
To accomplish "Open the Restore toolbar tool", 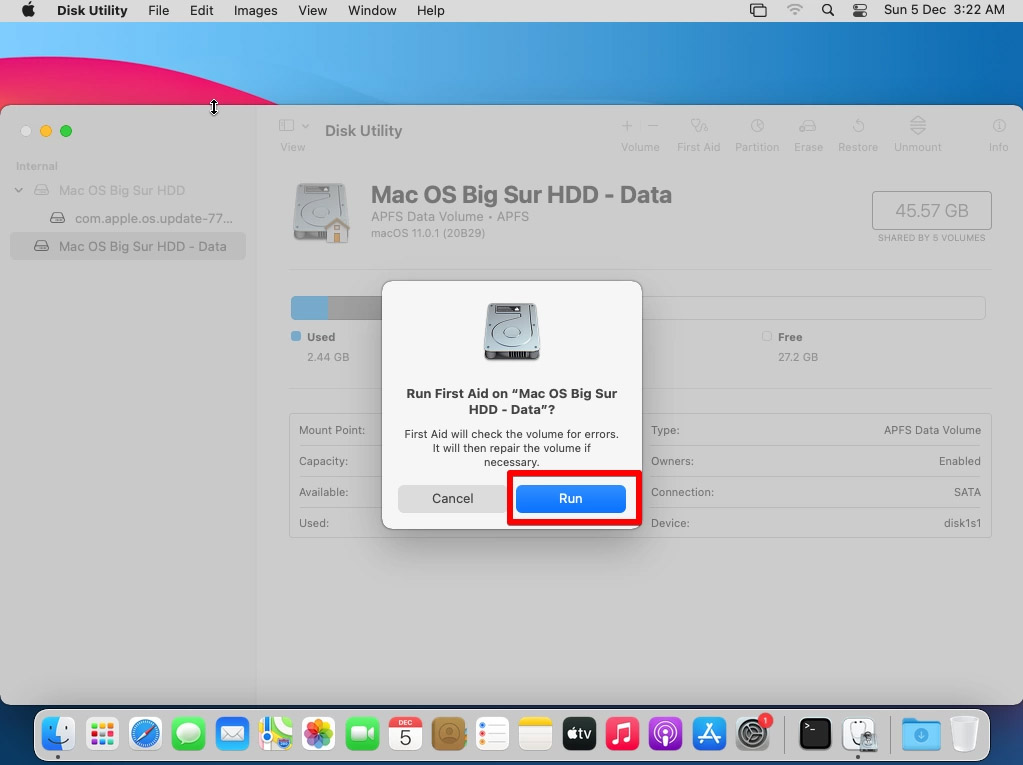I will 858,134.
